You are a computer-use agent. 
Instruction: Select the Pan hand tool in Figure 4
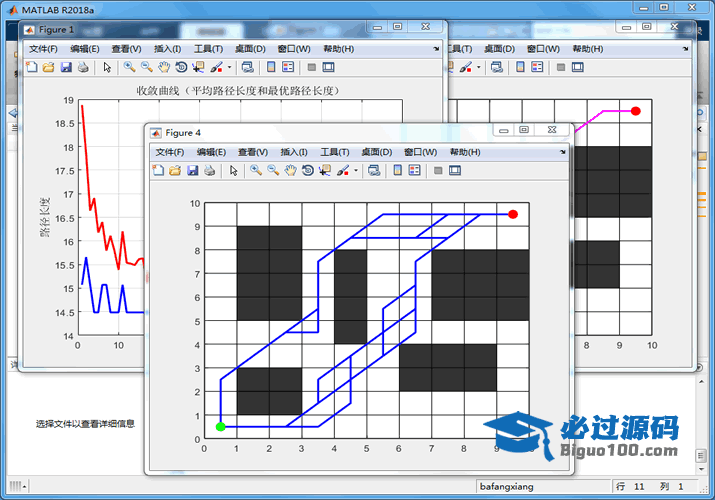point(290,171)
